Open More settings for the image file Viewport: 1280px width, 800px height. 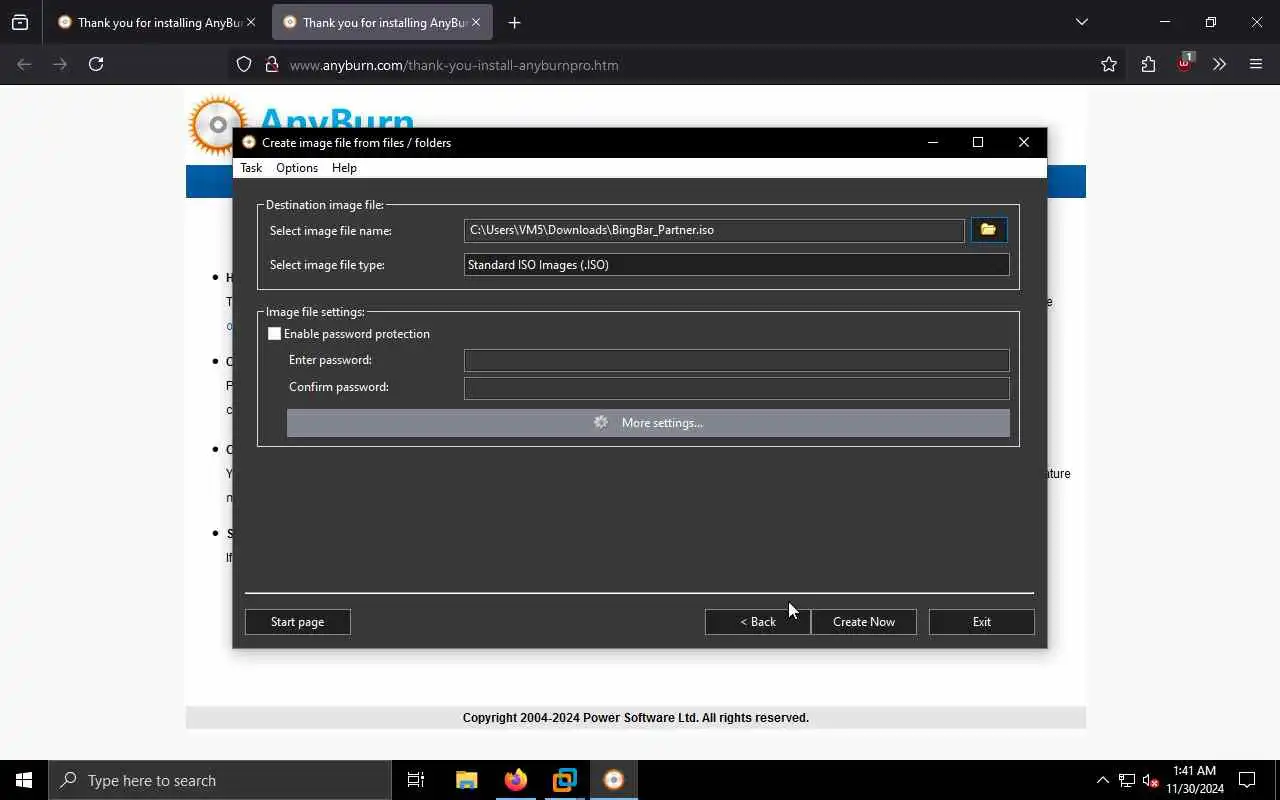coord(648,423)
